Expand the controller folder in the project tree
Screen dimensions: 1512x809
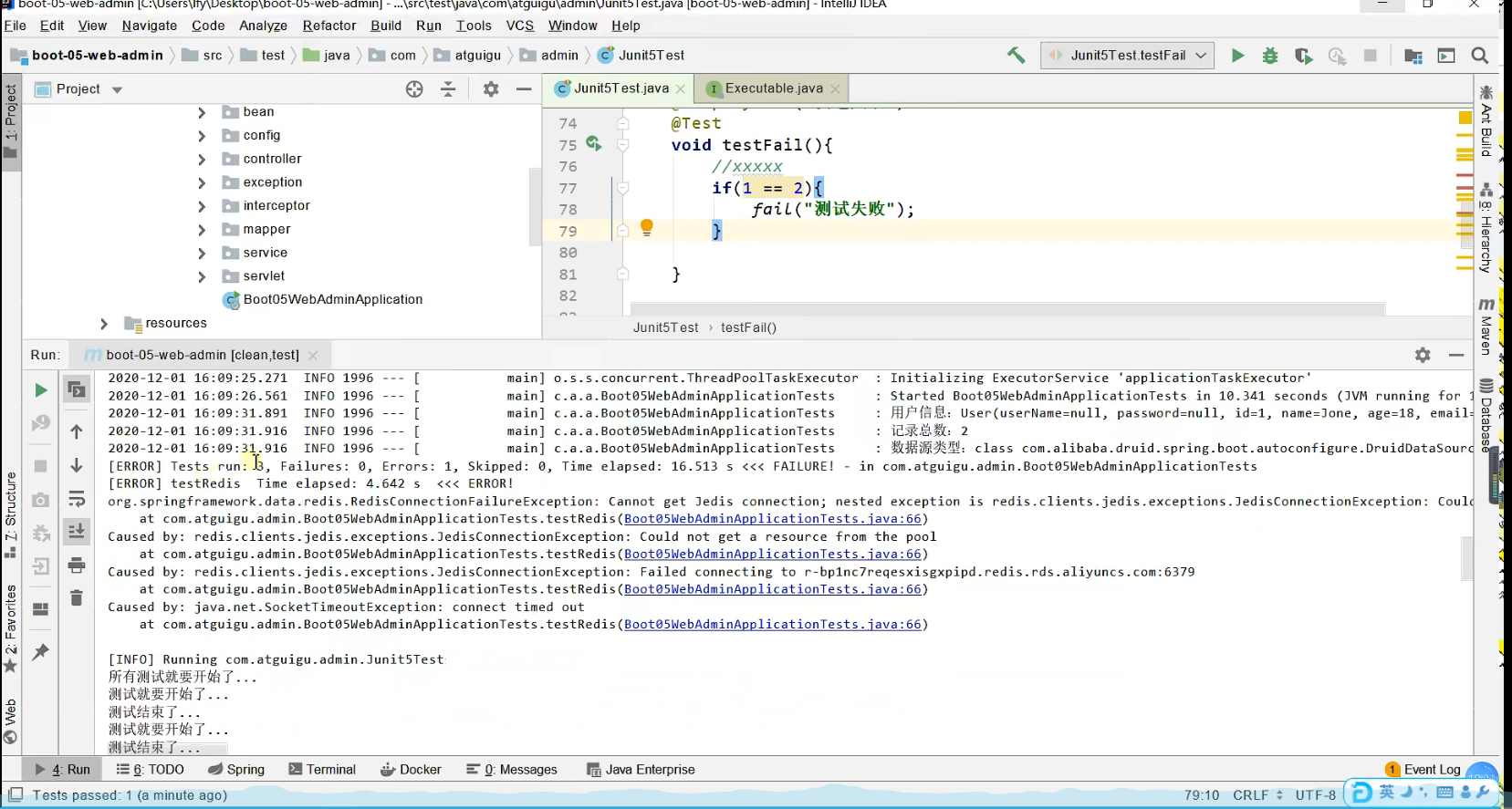(x=202, y=160)
